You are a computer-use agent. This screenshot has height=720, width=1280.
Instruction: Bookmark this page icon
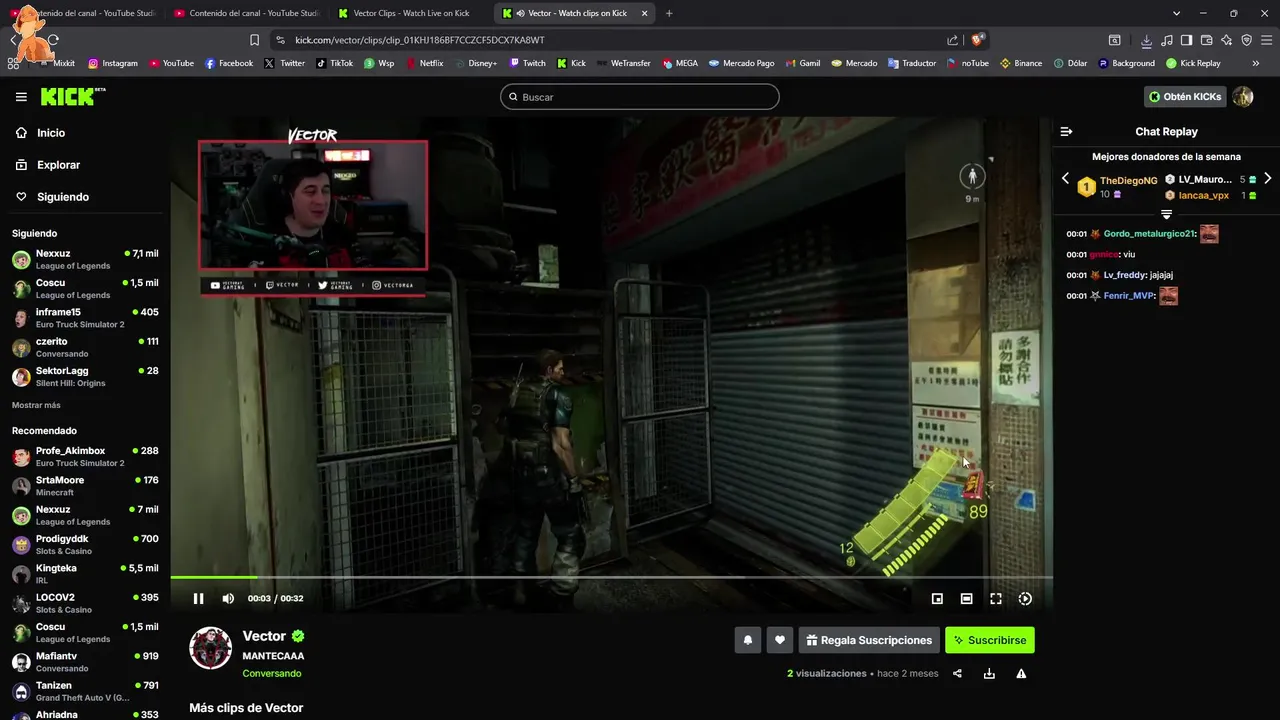click(254, 40)
